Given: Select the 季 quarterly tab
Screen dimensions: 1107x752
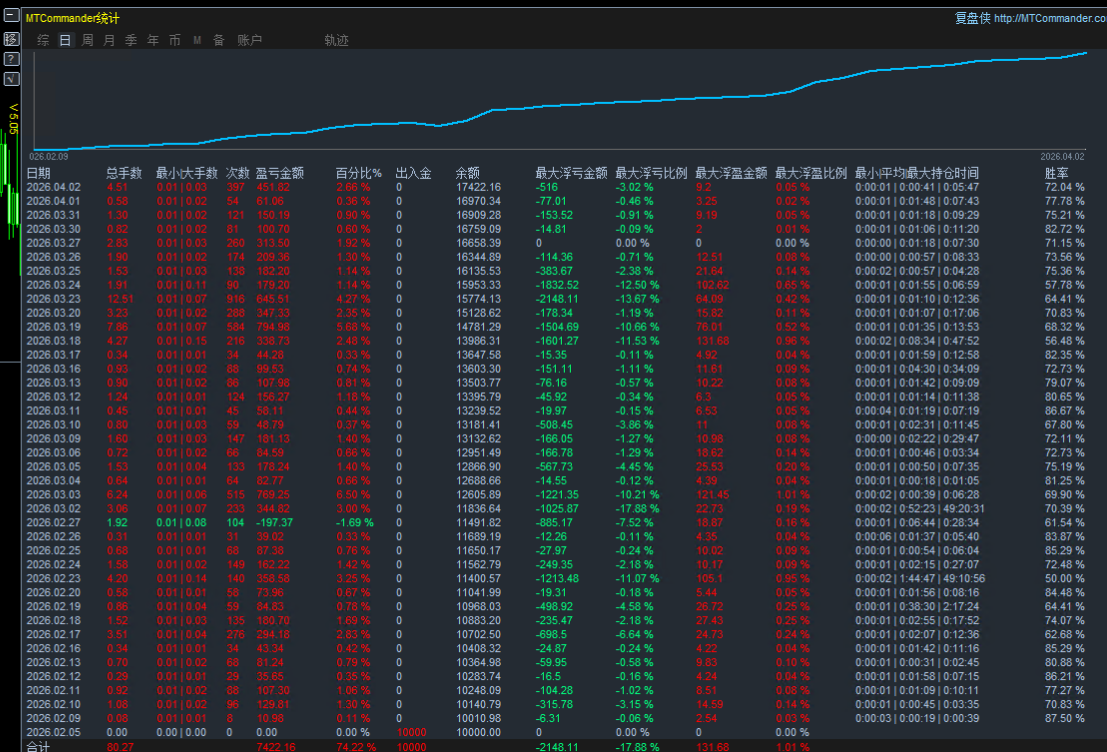Looking at the screenshot, I should click(x=131, y=40).
